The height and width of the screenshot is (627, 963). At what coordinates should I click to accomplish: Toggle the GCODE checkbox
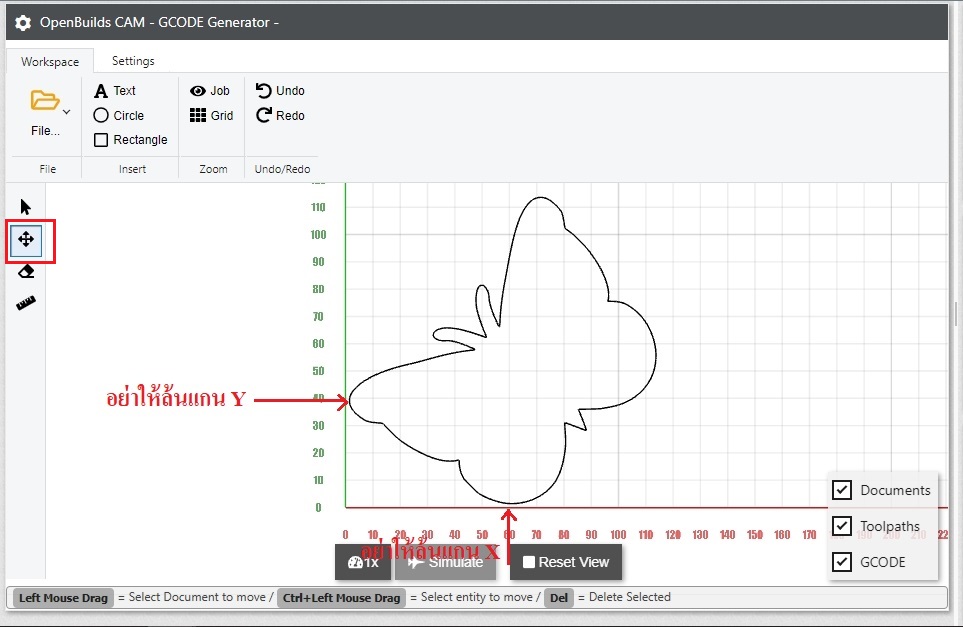pos(841,562)
